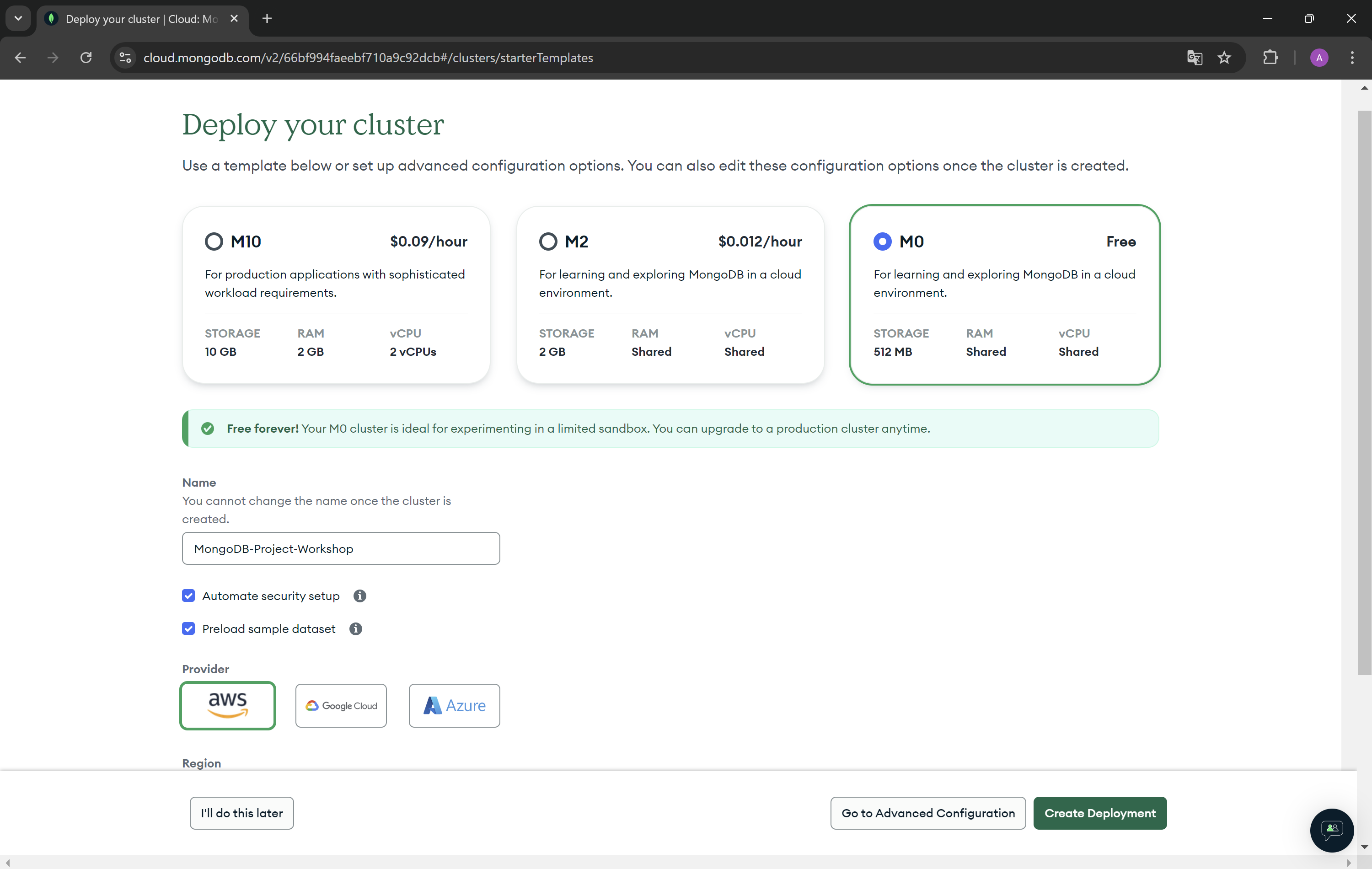Image resolution: width=1372 pixels, height=869 pixels.
Task: Click Go to Advanced Configuration
Action: coord(927,813)
